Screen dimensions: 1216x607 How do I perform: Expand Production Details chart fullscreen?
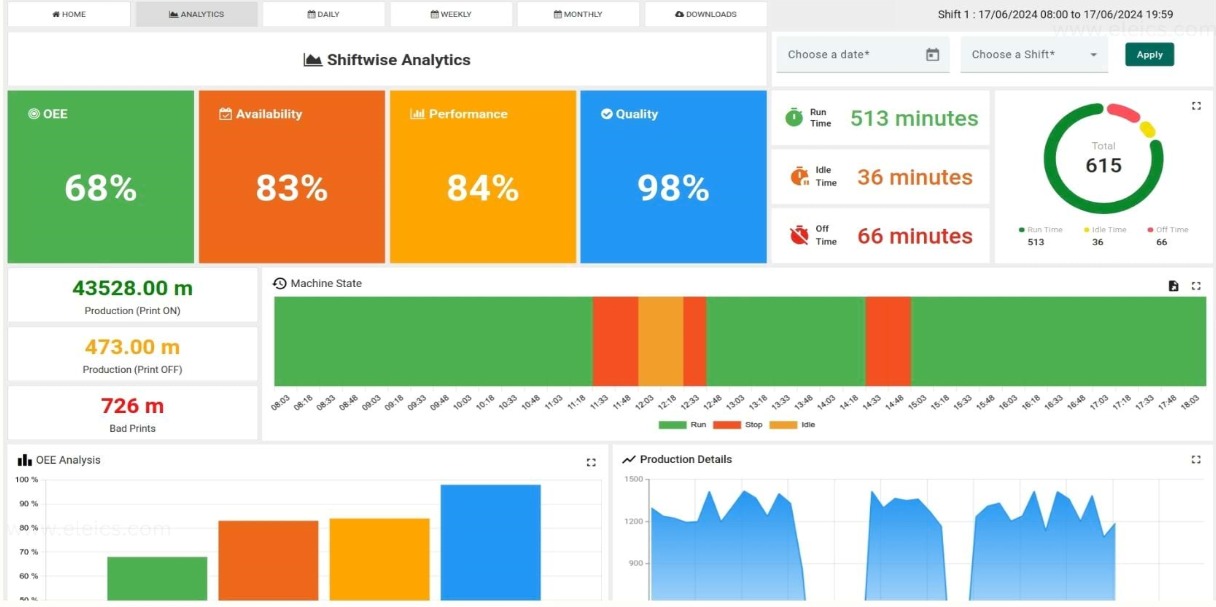pyautogui.click(x=1196, y=460)
